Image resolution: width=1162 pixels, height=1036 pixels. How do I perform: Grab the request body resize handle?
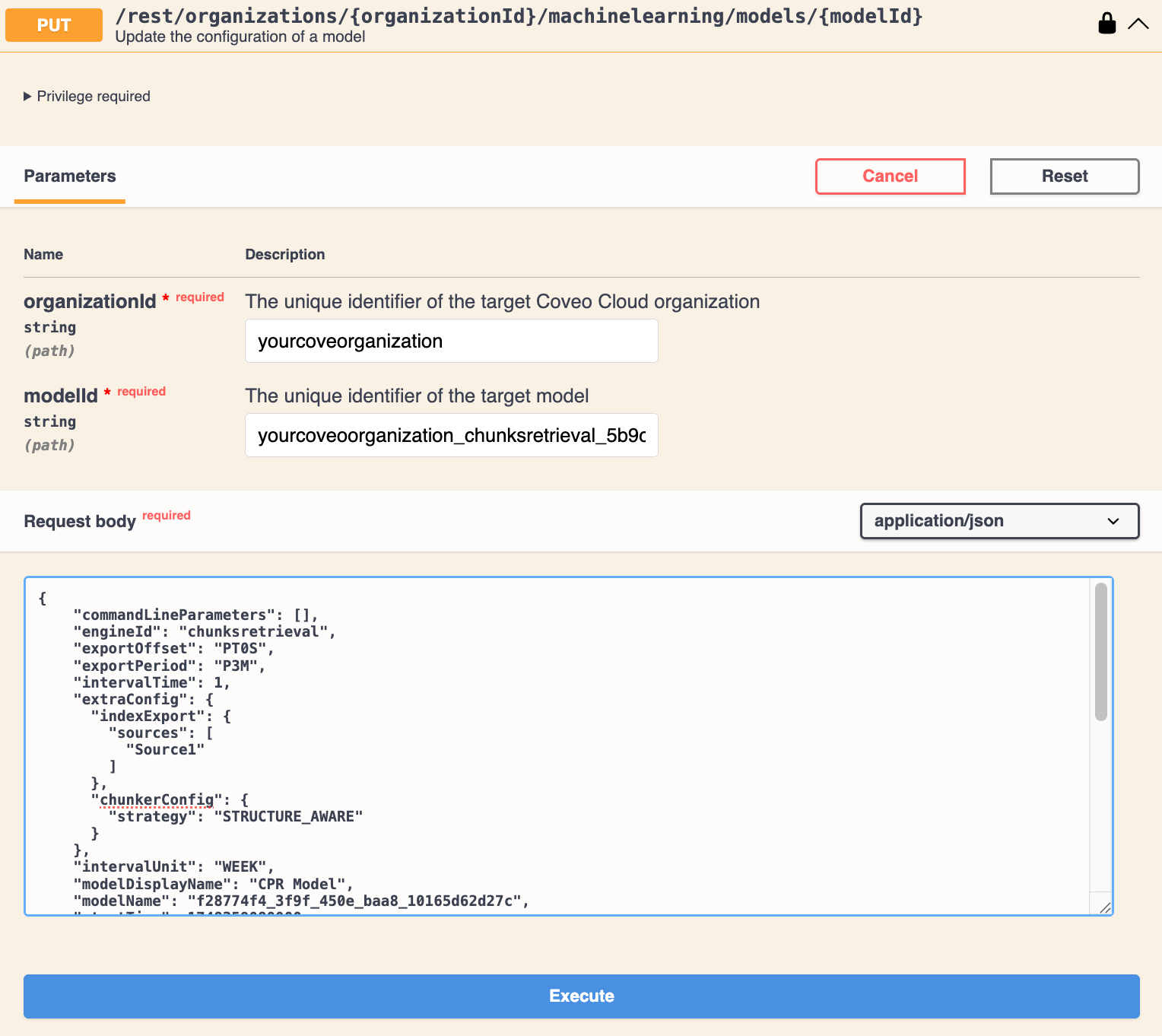point(1104,907)
